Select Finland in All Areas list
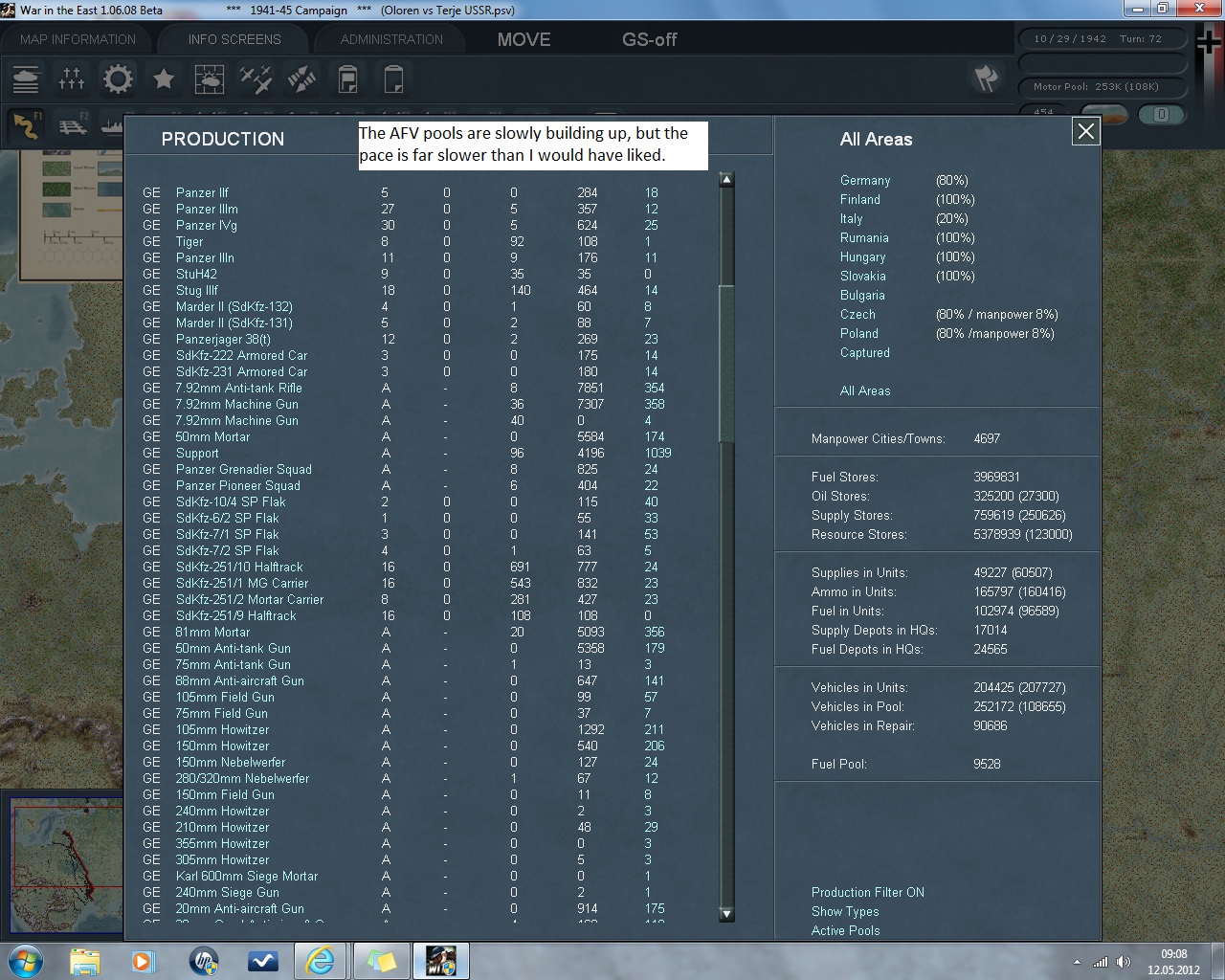 click(x=860, y=199)
